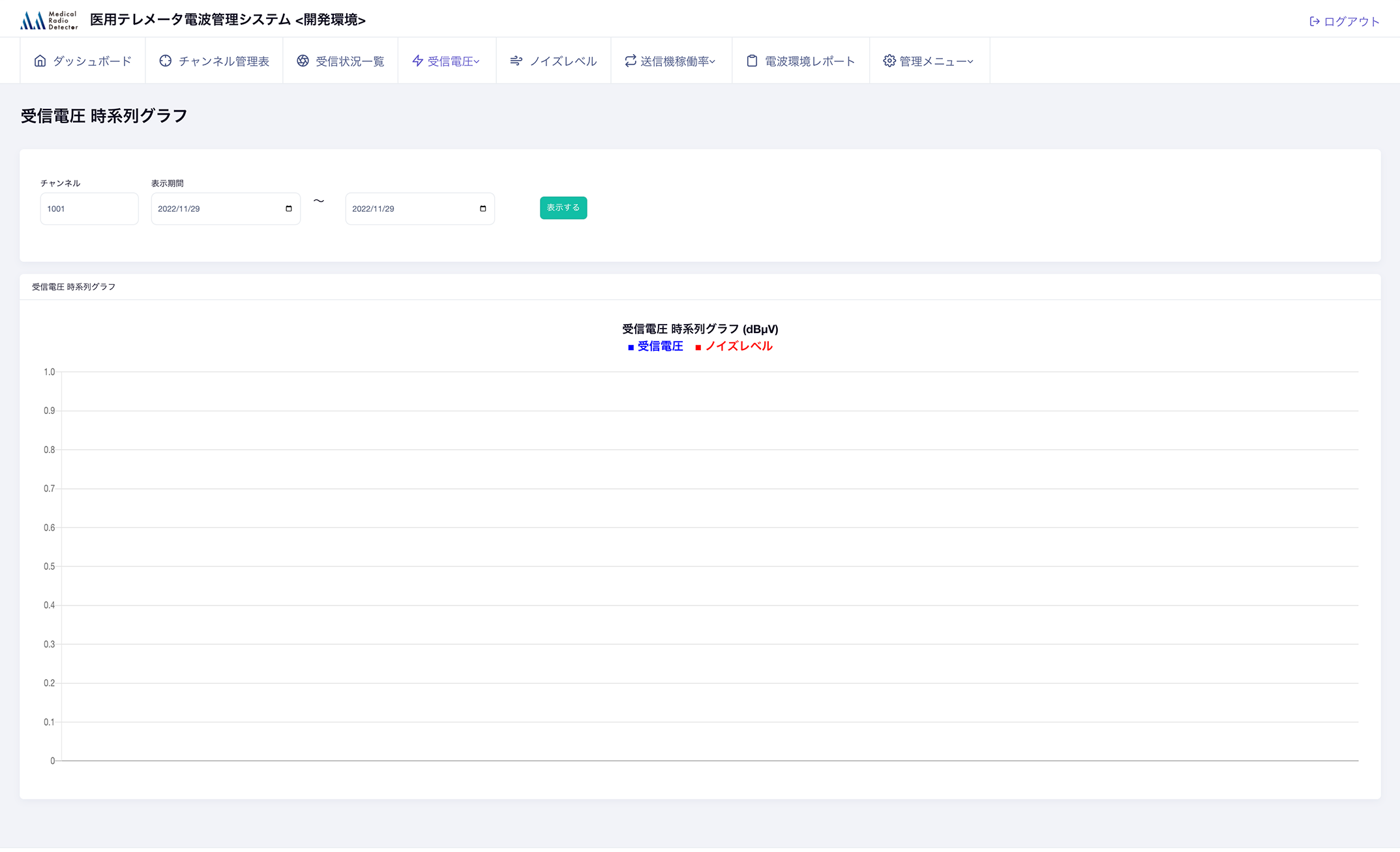
Task: Toggle the ノイズレベル red legend series
Action: coord(734,346)
